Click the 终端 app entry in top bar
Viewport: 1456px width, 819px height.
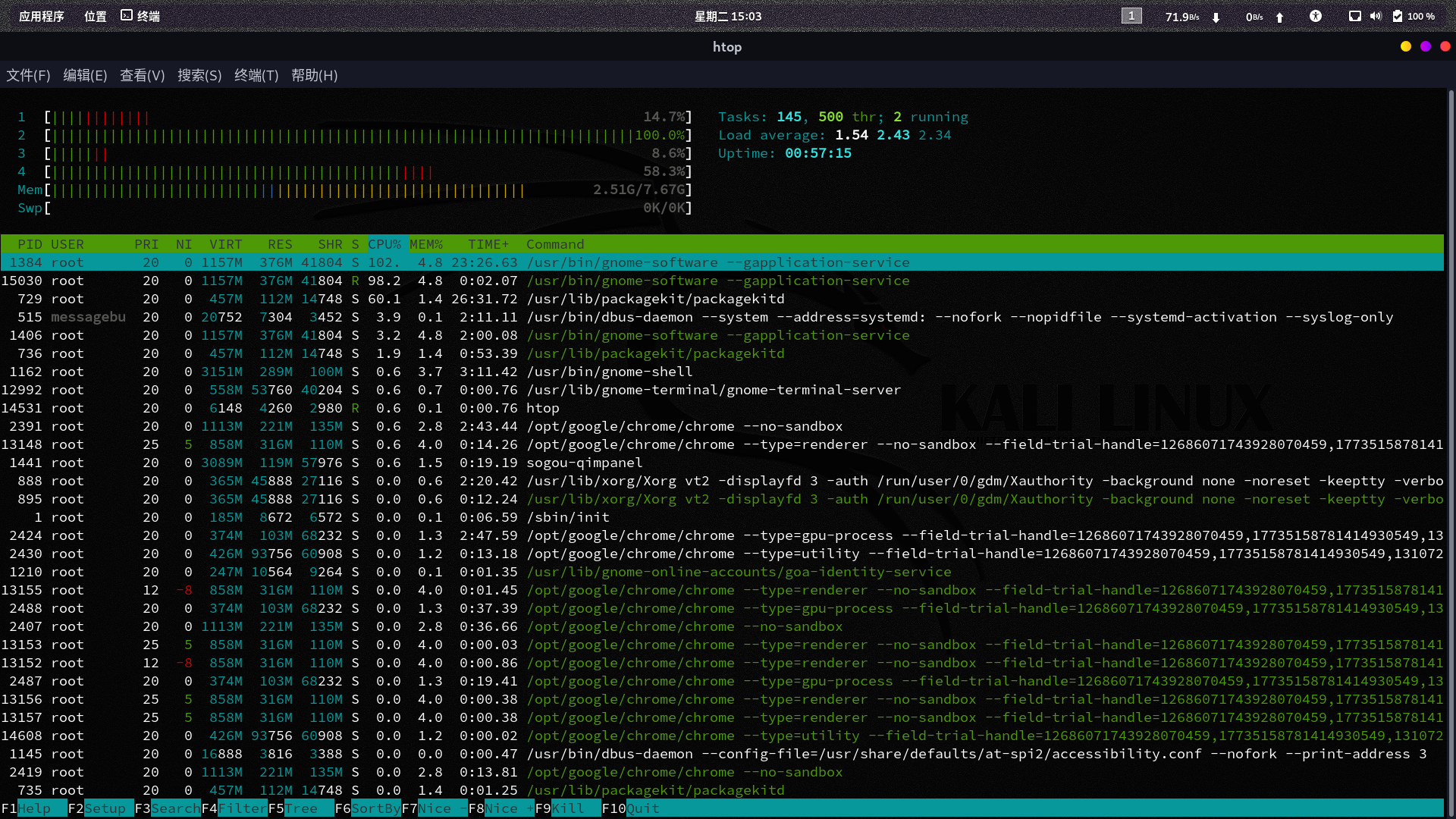pyautogui.click(x=140, y=16)
